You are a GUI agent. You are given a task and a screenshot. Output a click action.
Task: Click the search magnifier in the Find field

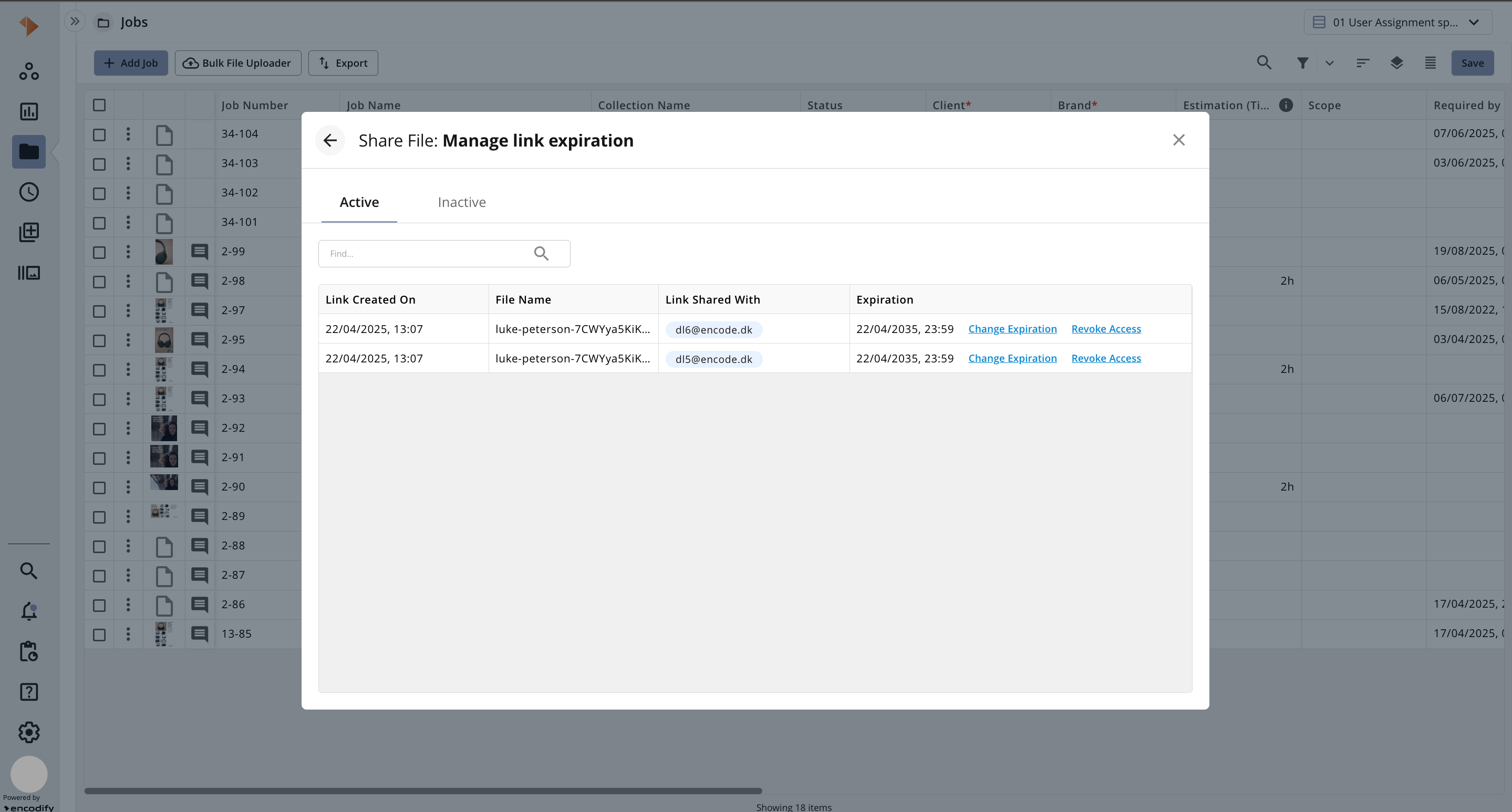541,254
